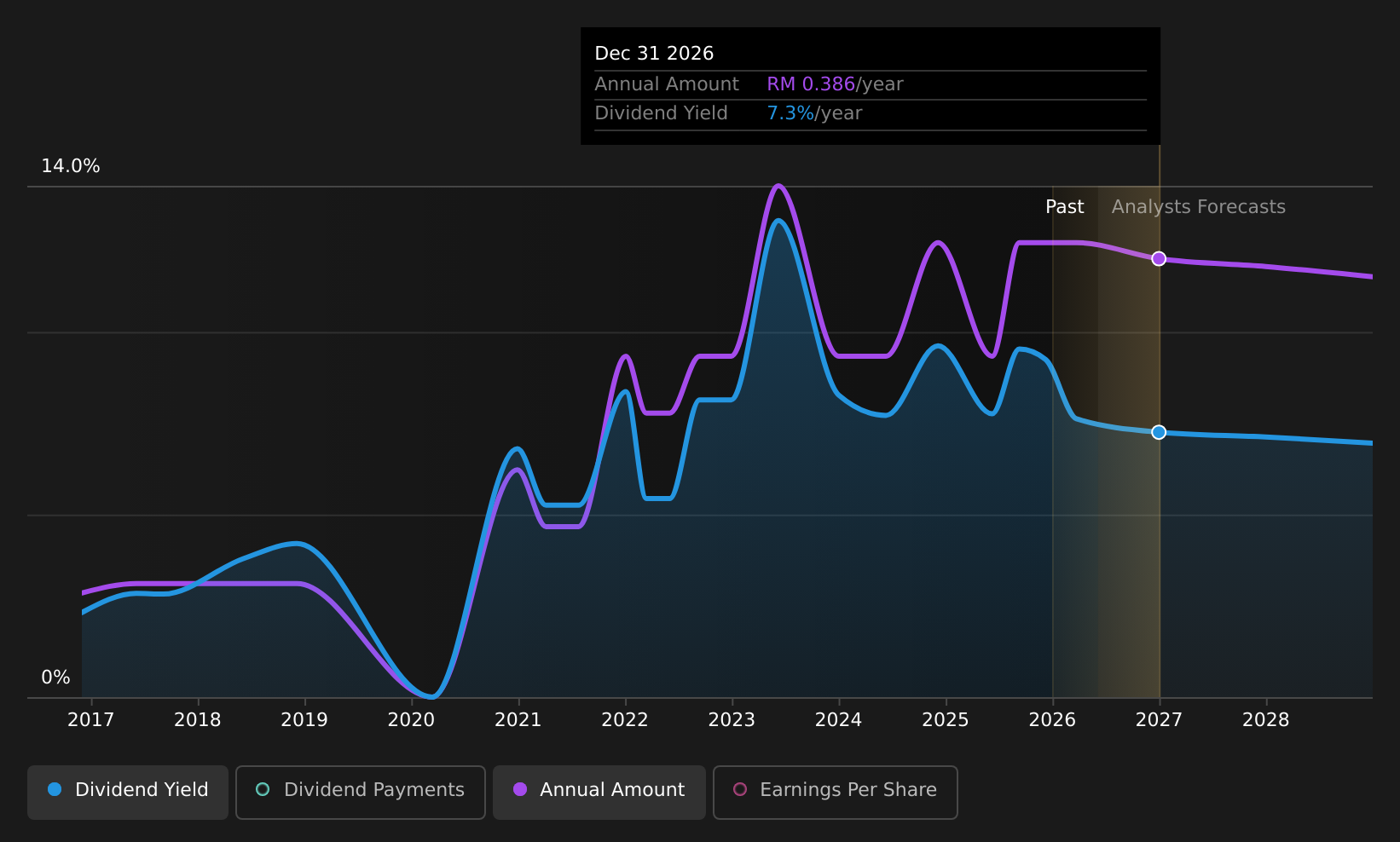Screen dimensions: 1400x842
Task: Click the blue Dividend Yield legend dot
Action: [x=55, y=789]
